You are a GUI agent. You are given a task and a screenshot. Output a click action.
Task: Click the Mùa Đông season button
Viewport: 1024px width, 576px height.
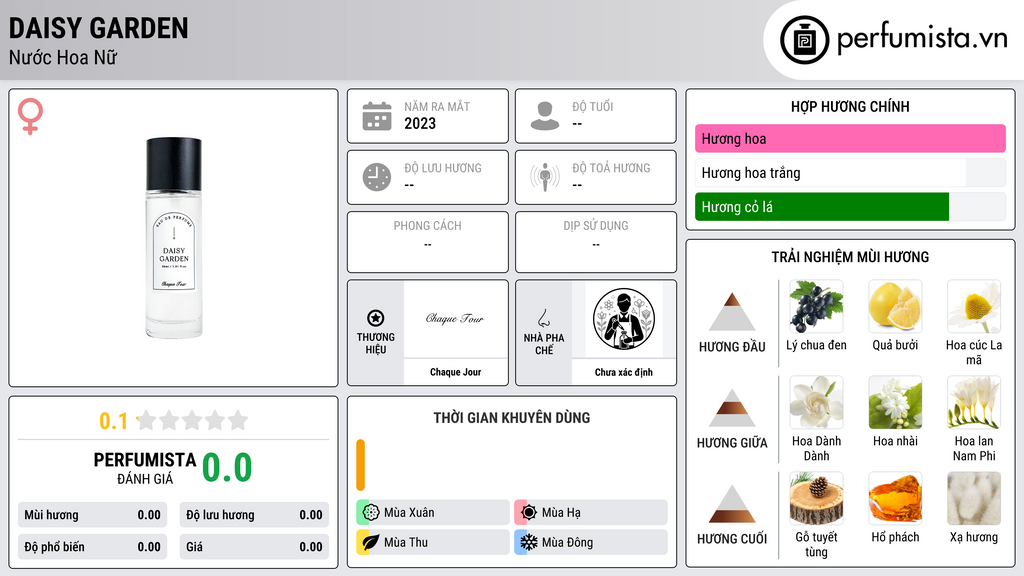[590, 542]
